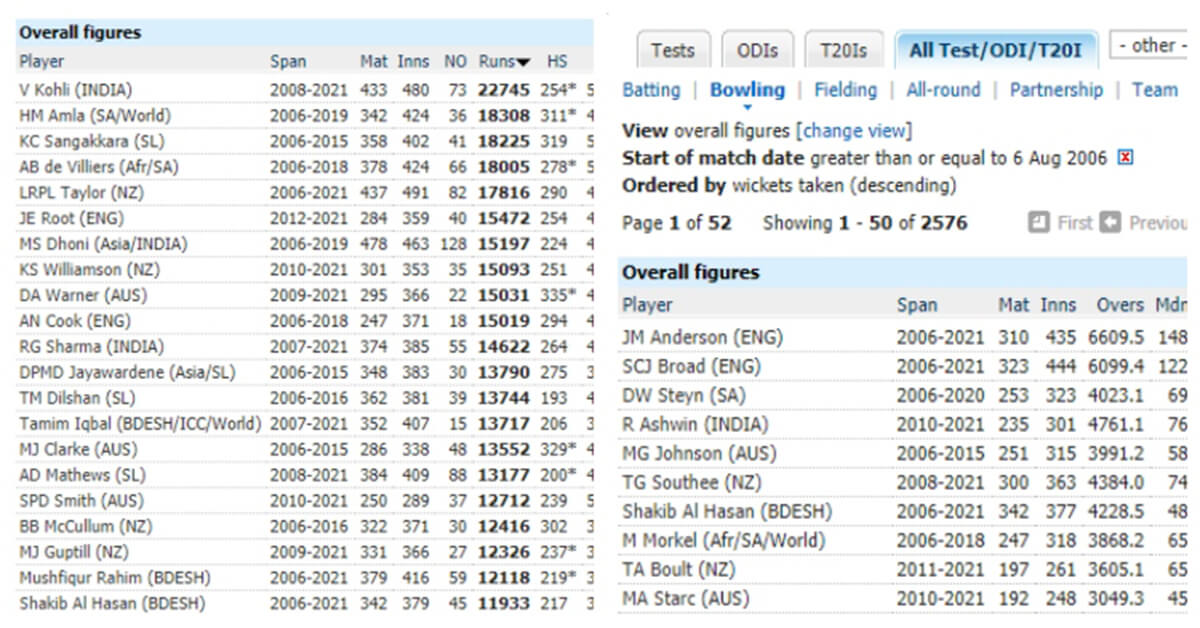Open the Batting statistics link
The width and height of the screenshot is (1200, 628).
click(651, 90)
